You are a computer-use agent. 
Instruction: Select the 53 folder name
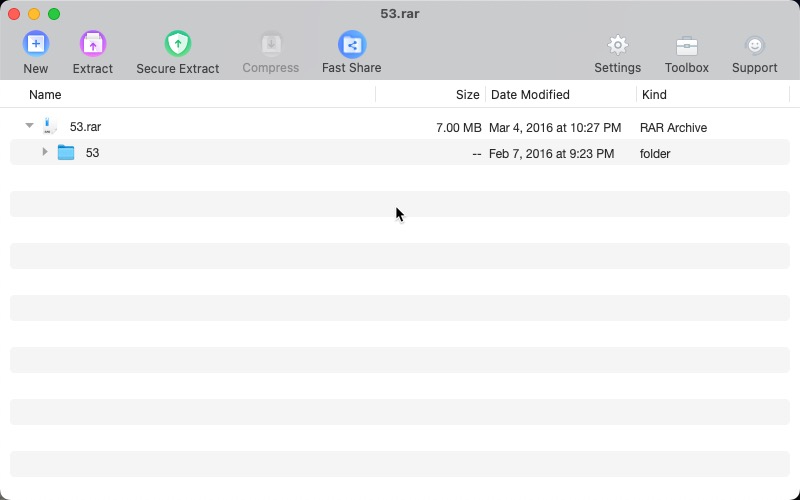pos(92,153)
